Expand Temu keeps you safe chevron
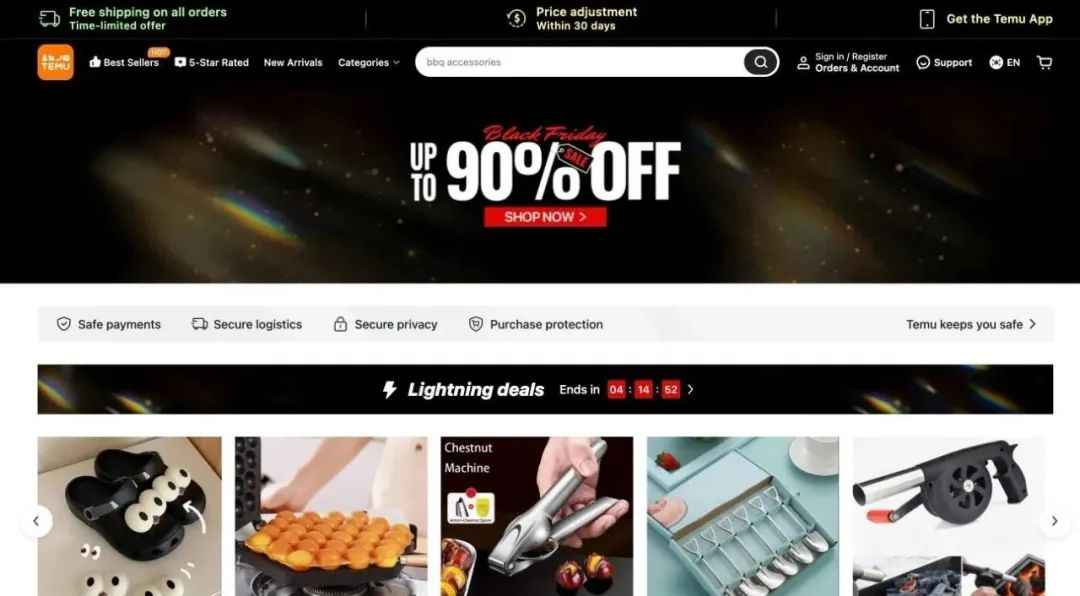 pyautogui.click(x=1032, y=324)
